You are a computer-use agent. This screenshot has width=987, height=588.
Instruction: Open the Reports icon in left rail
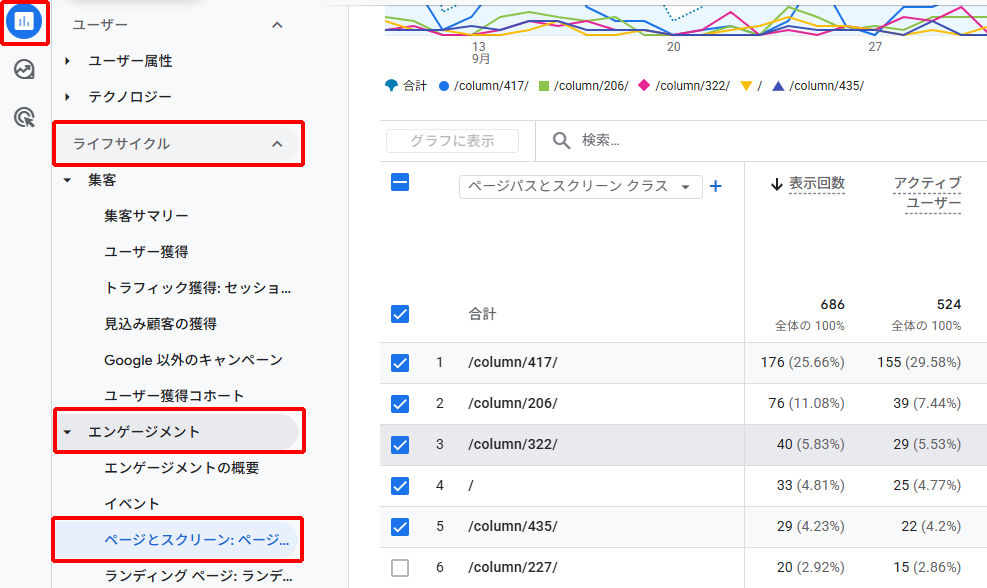click(x=24, y=21)
